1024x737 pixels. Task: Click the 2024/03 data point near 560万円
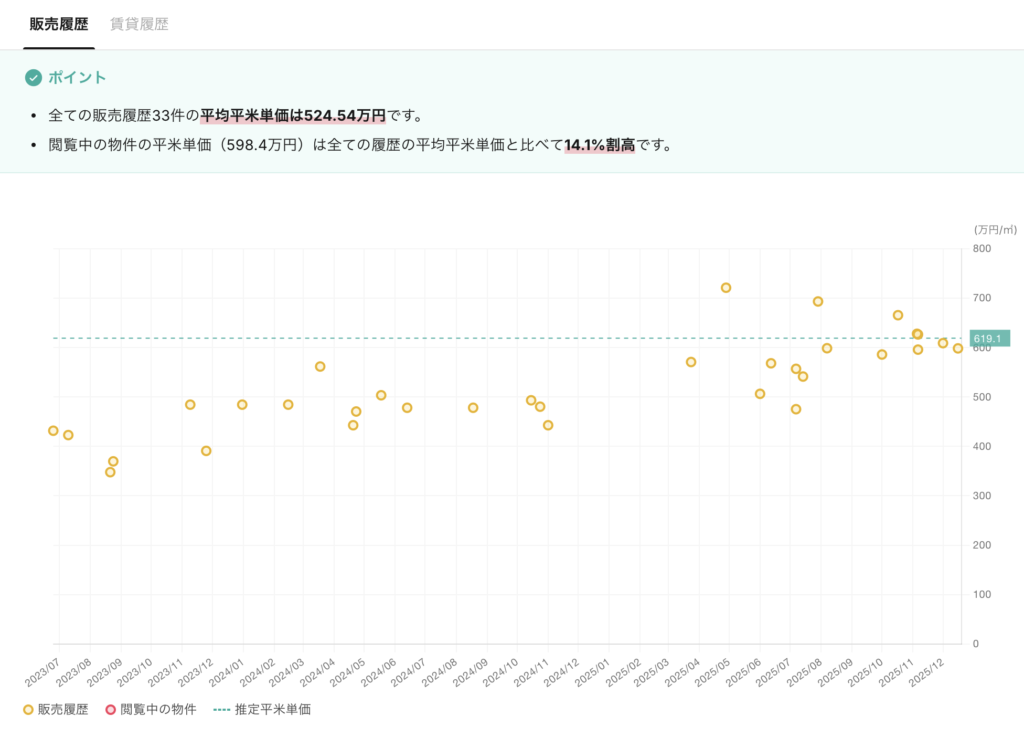click(320, 367)
